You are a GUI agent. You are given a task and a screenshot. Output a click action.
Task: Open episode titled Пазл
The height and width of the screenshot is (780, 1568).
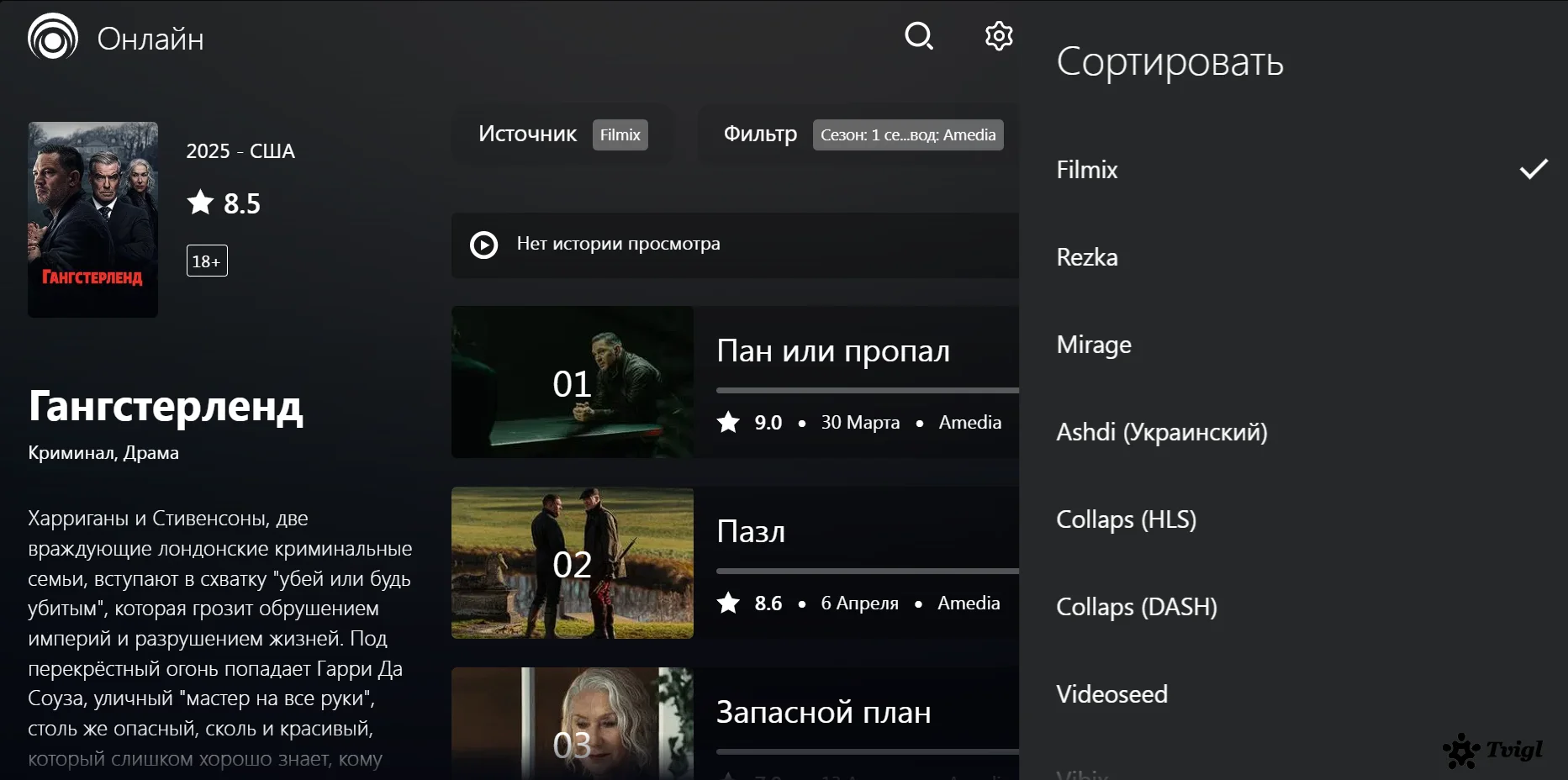pyautogui.click(x=751, y=532)
